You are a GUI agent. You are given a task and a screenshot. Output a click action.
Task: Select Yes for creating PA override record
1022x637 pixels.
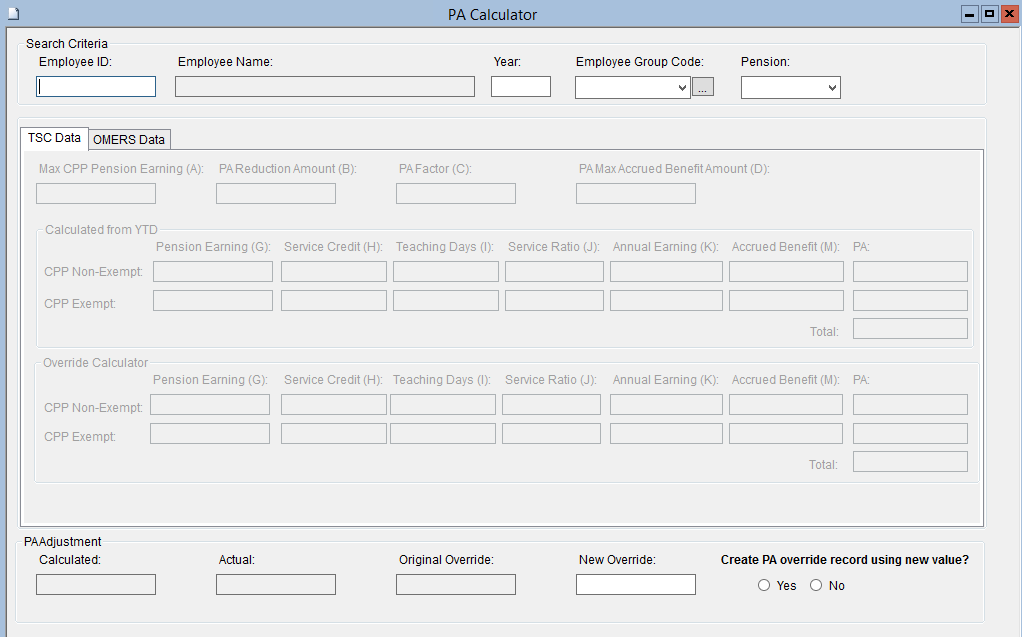click(x=764, y=585)
